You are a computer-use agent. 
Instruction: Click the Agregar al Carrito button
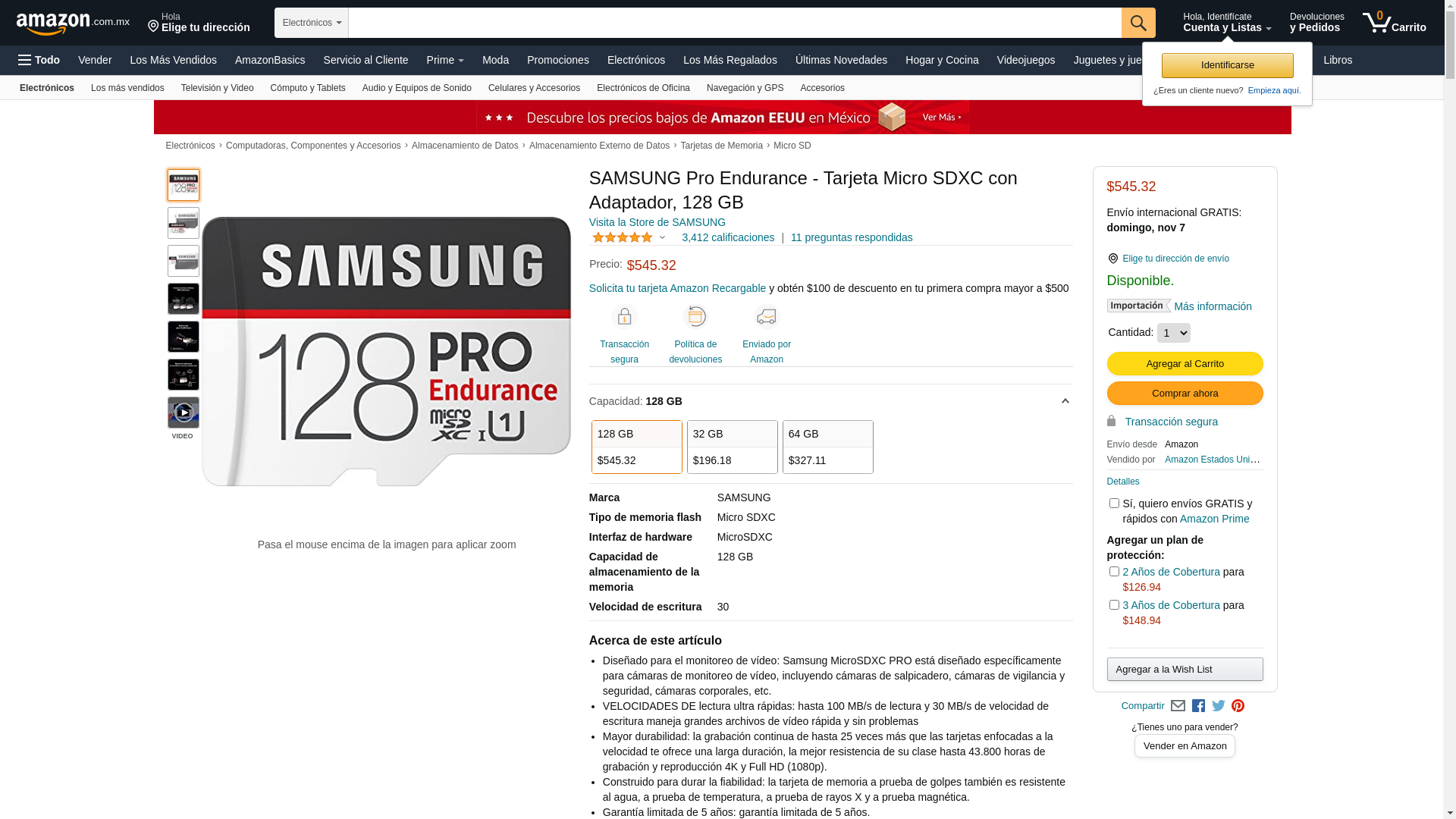(x=1185, y=364)
